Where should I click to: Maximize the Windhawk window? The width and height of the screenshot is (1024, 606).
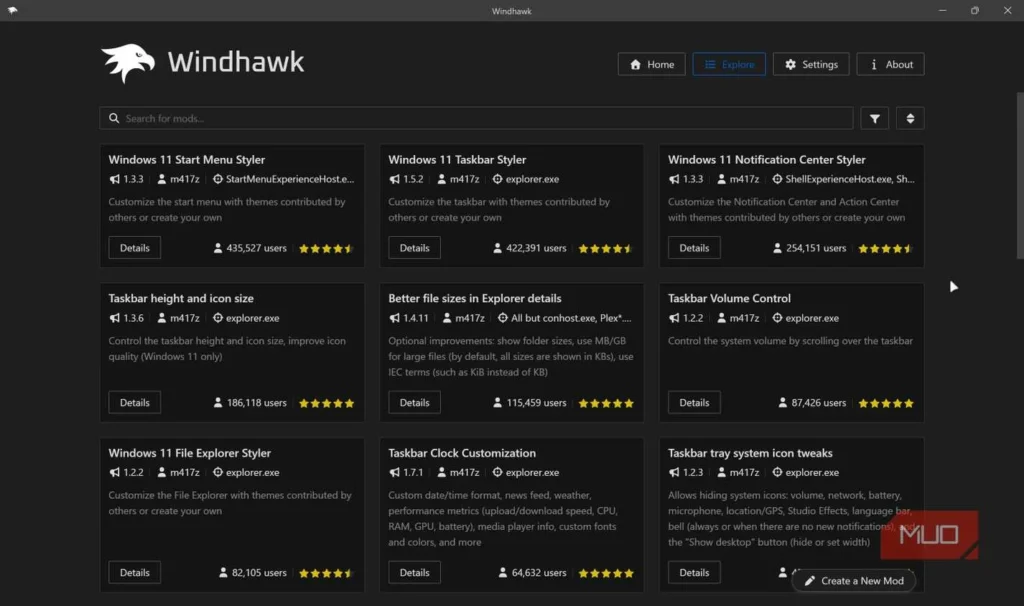click(x=974, y=10)
